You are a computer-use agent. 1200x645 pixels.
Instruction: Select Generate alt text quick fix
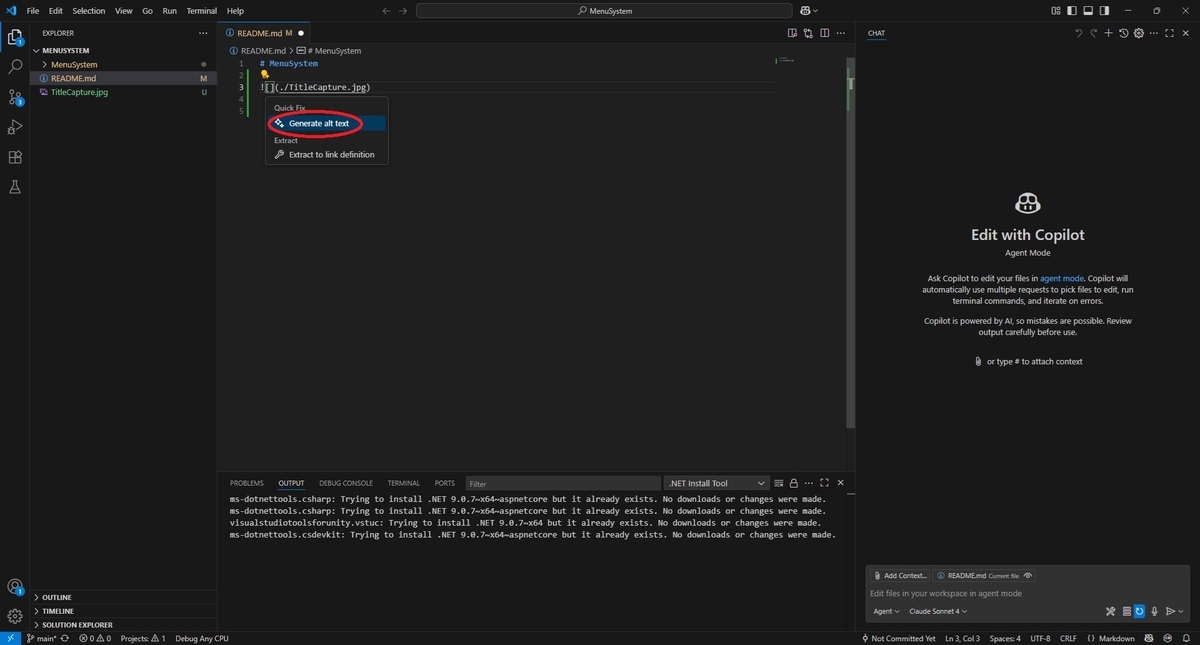coord(319,123)
